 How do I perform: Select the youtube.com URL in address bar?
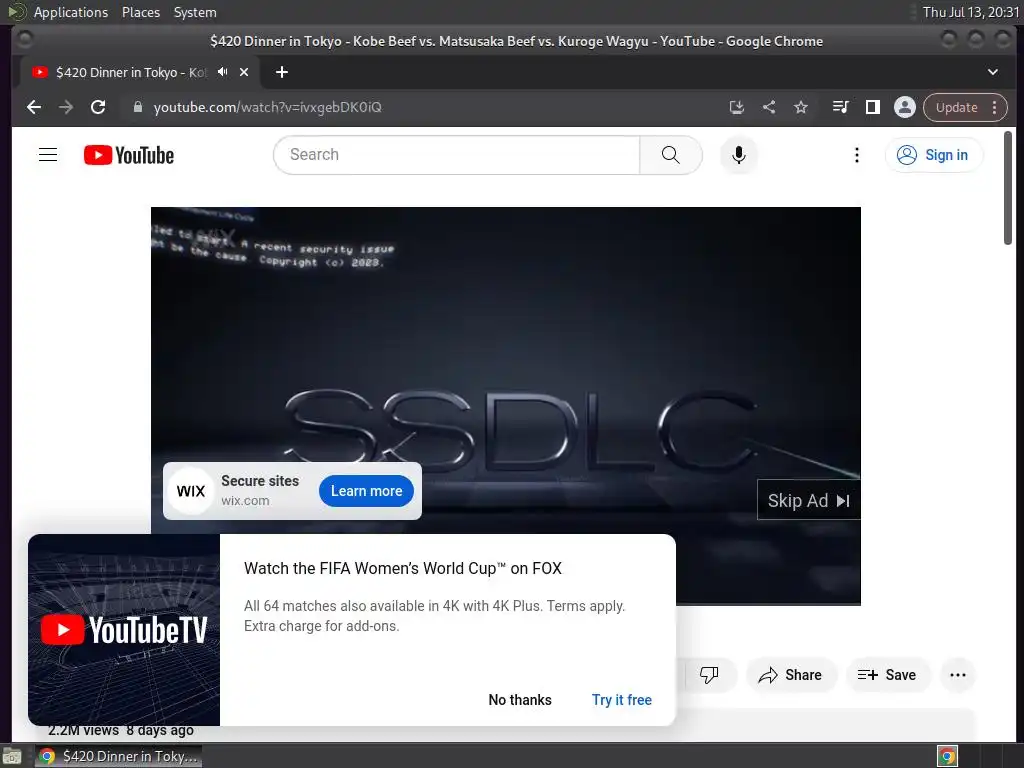(x=268, y=107)
